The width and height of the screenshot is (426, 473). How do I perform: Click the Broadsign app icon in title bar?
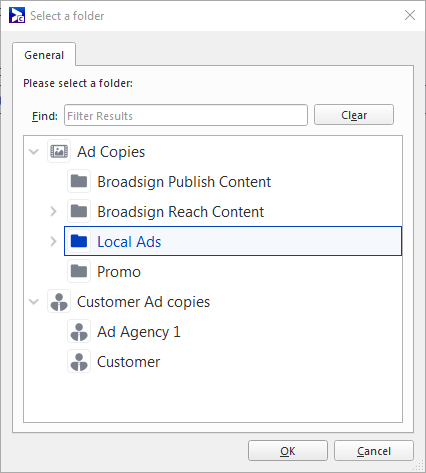pos(17,15)
